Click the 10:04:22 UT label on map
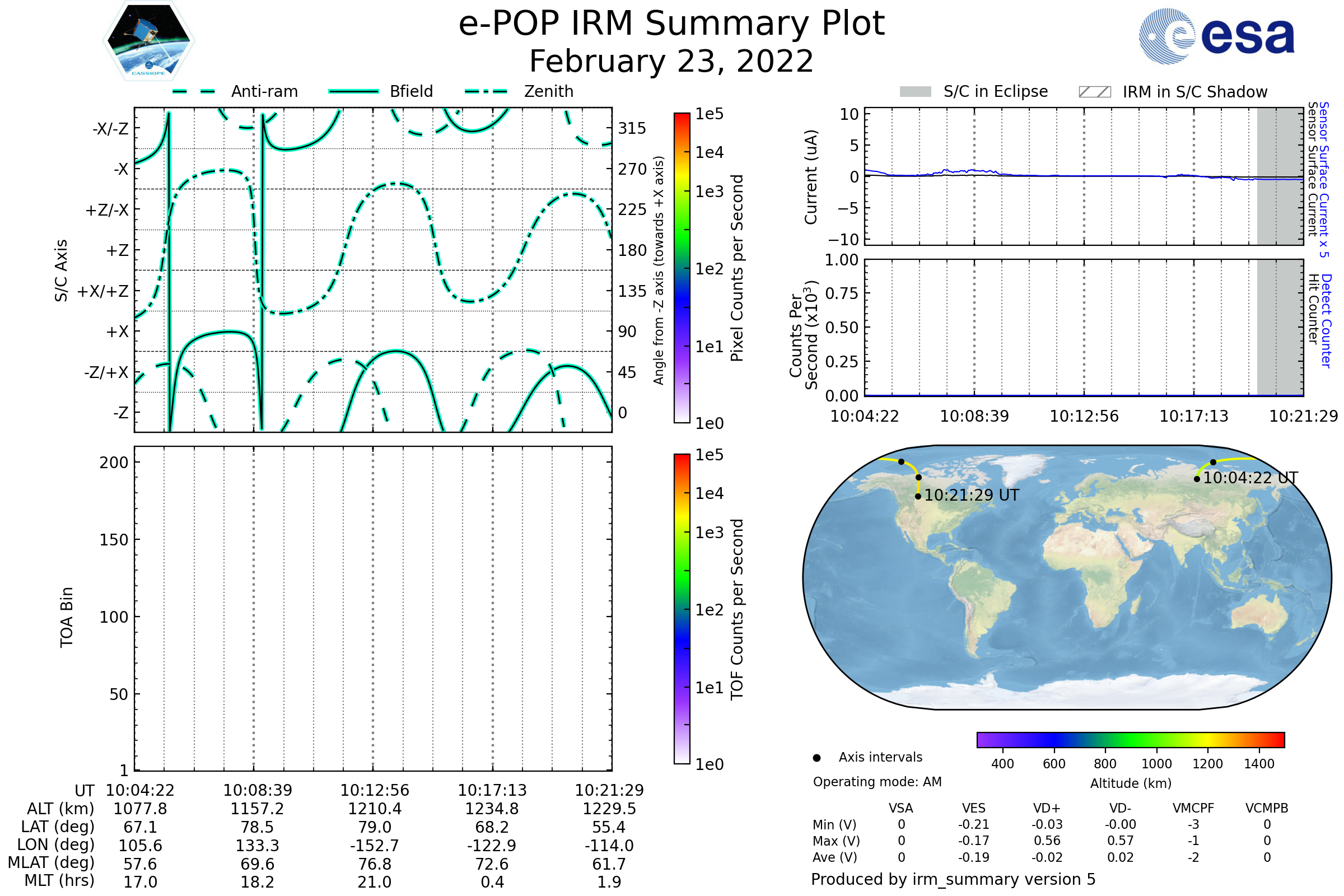Image resolution: width=1344 pixels, height=896 pixels. point(1250,478)
